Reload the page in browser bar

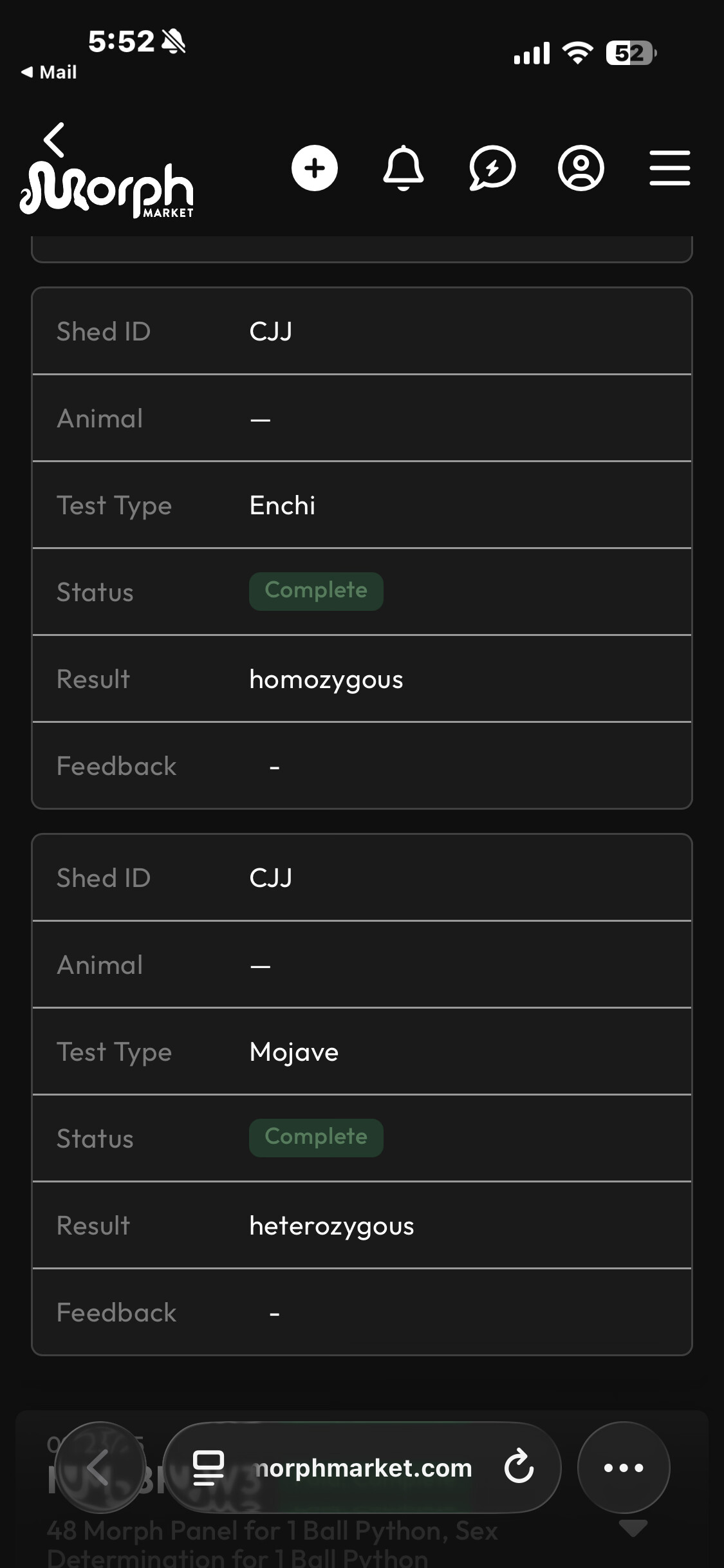(x=519, y=1468)
